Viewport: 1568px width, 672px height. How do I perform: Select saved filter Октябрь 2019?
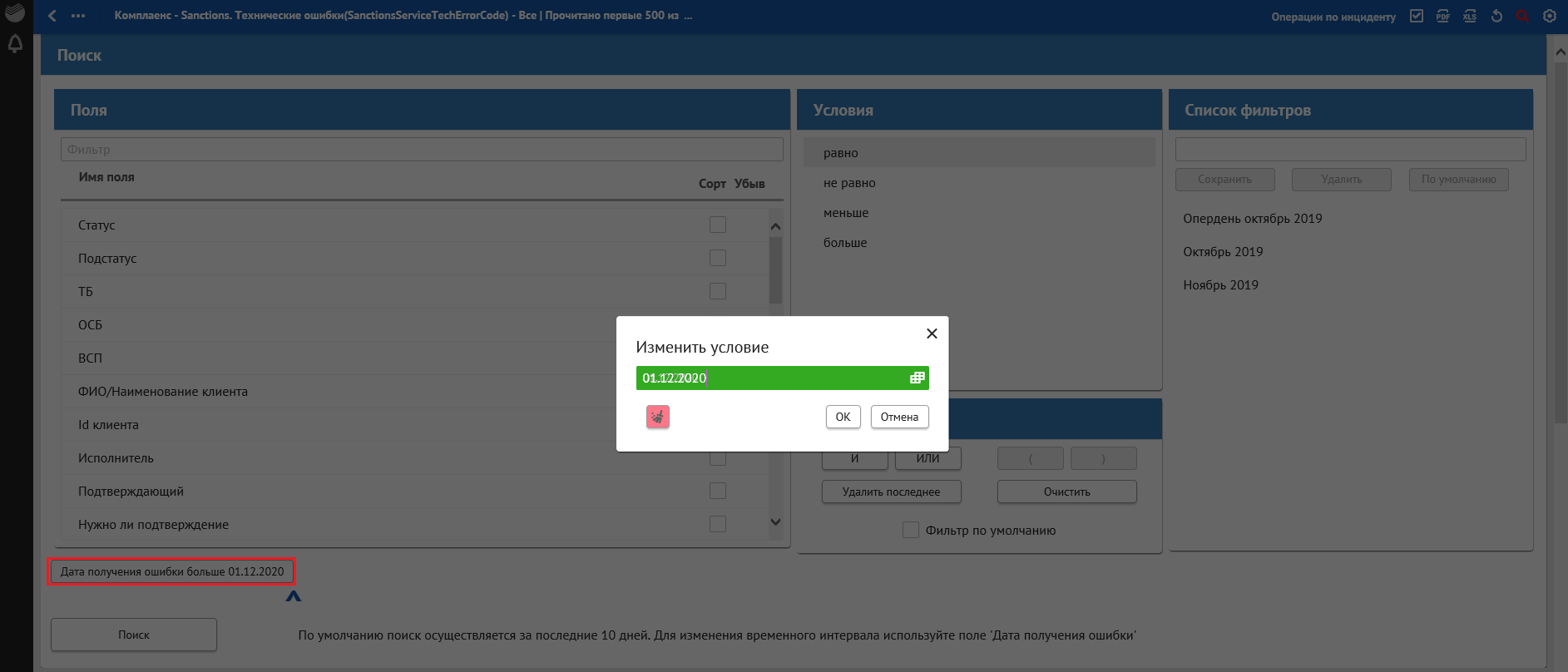coord(1223,252)
